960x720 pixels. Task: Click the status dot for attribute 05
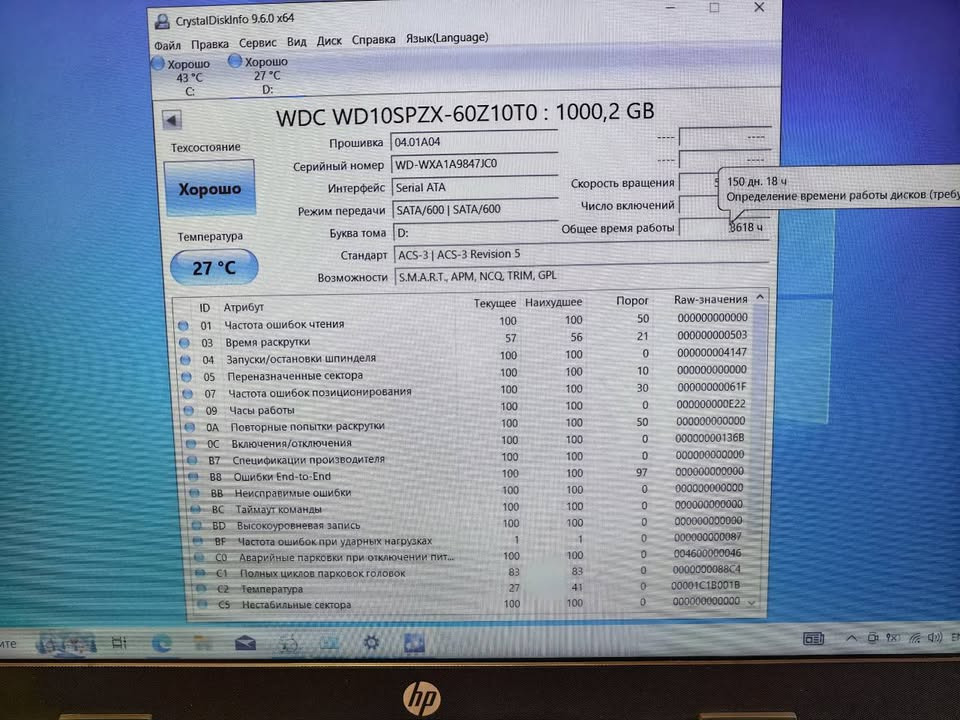coord(184,376)
